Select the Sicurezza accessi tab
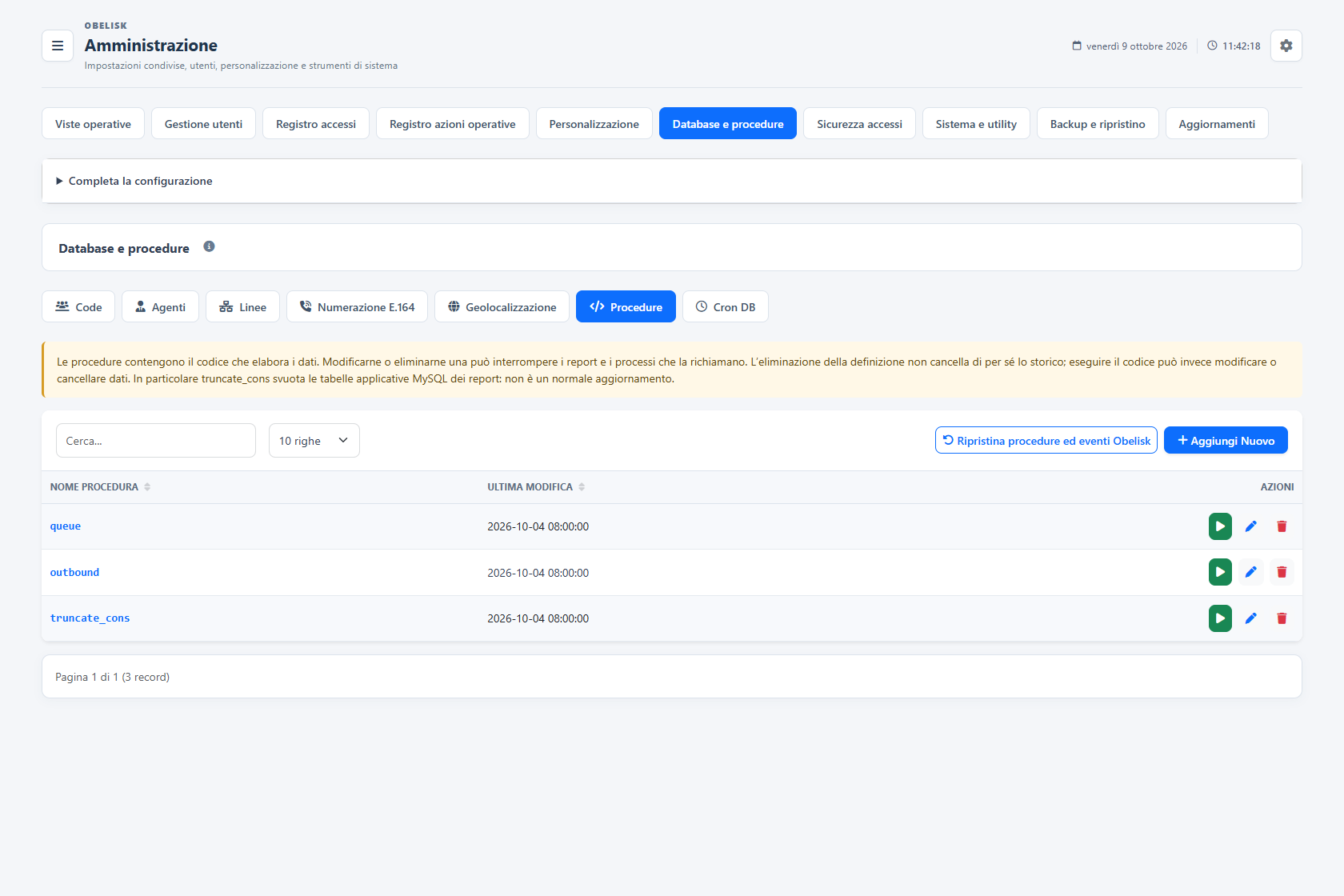Image resolution: width=1344 pixels, height=896 pixels. (x=859, y=123)
